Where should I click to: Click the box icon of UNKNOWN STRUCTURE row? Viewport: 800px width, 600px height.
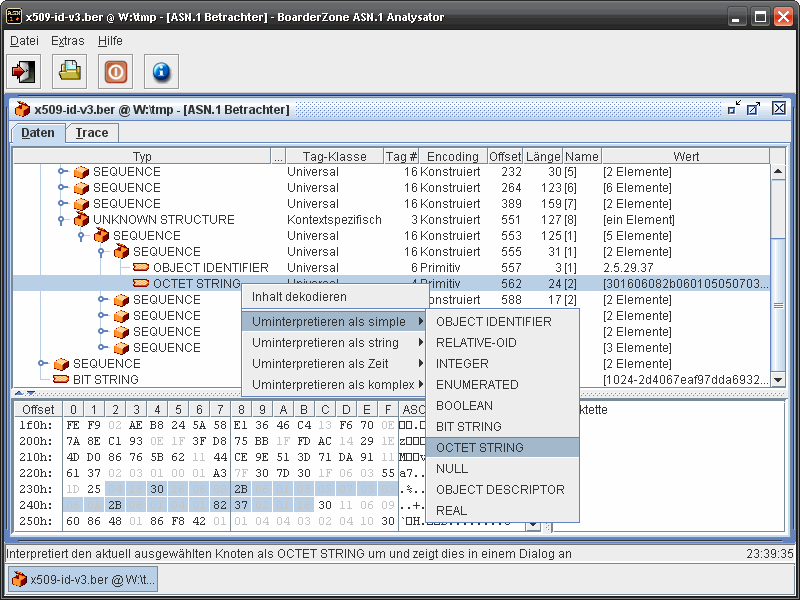tap(81, 220)
